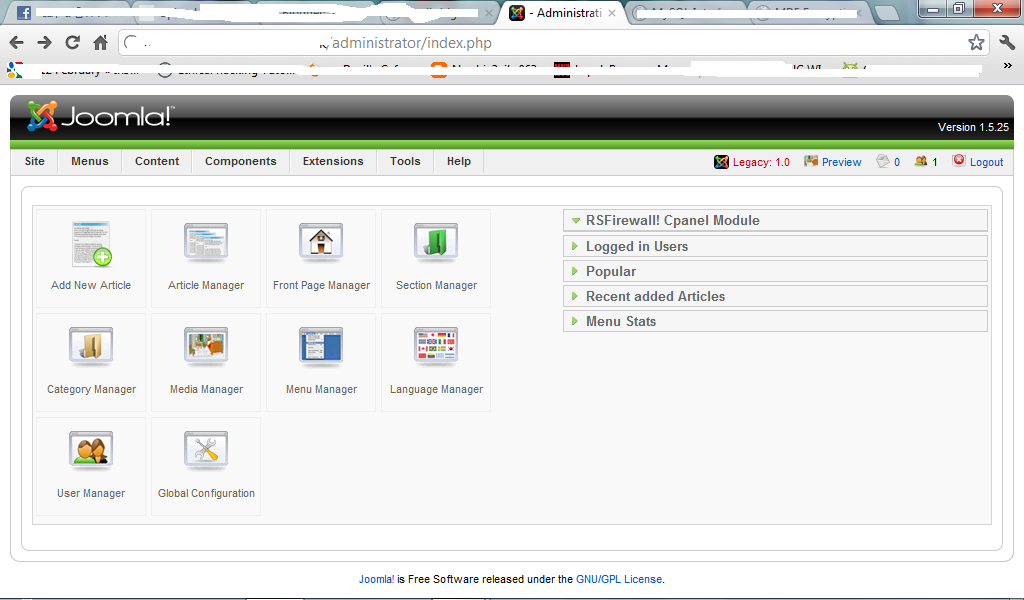Switch to the Administration browser tab
This screenshot has height=600, width=1024.
562,13
